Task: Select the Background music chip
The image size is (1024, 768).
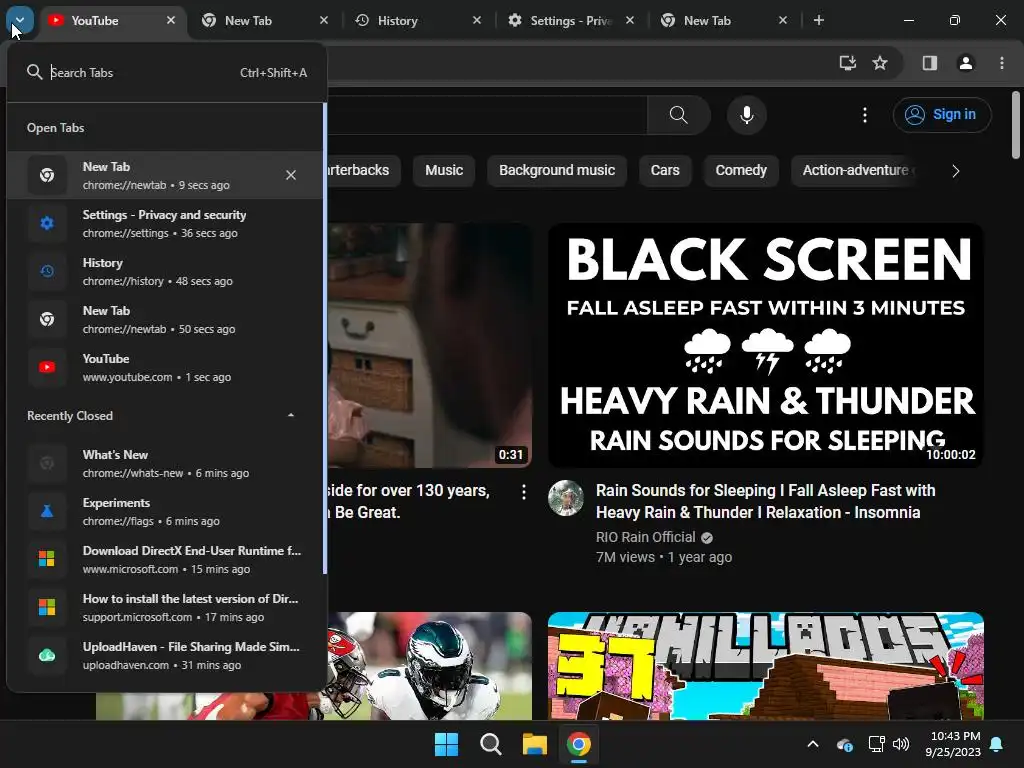Action: [x=557, y=170]
